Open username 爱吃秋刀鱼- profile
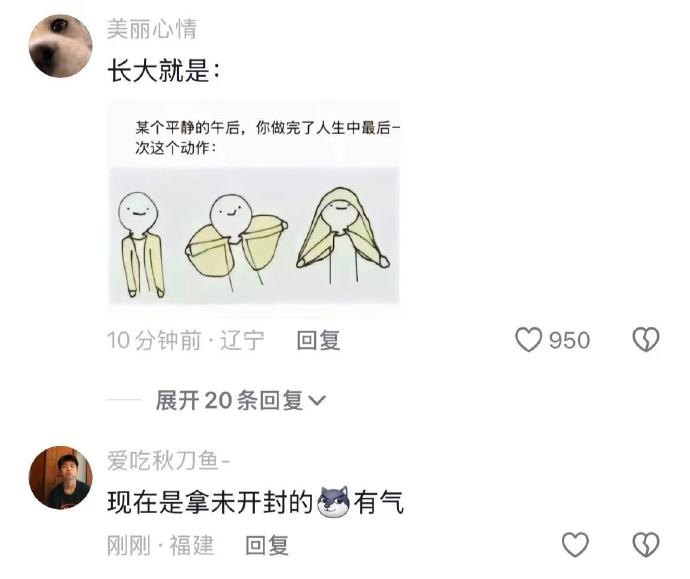690x579 pixels. click(169, 461)
